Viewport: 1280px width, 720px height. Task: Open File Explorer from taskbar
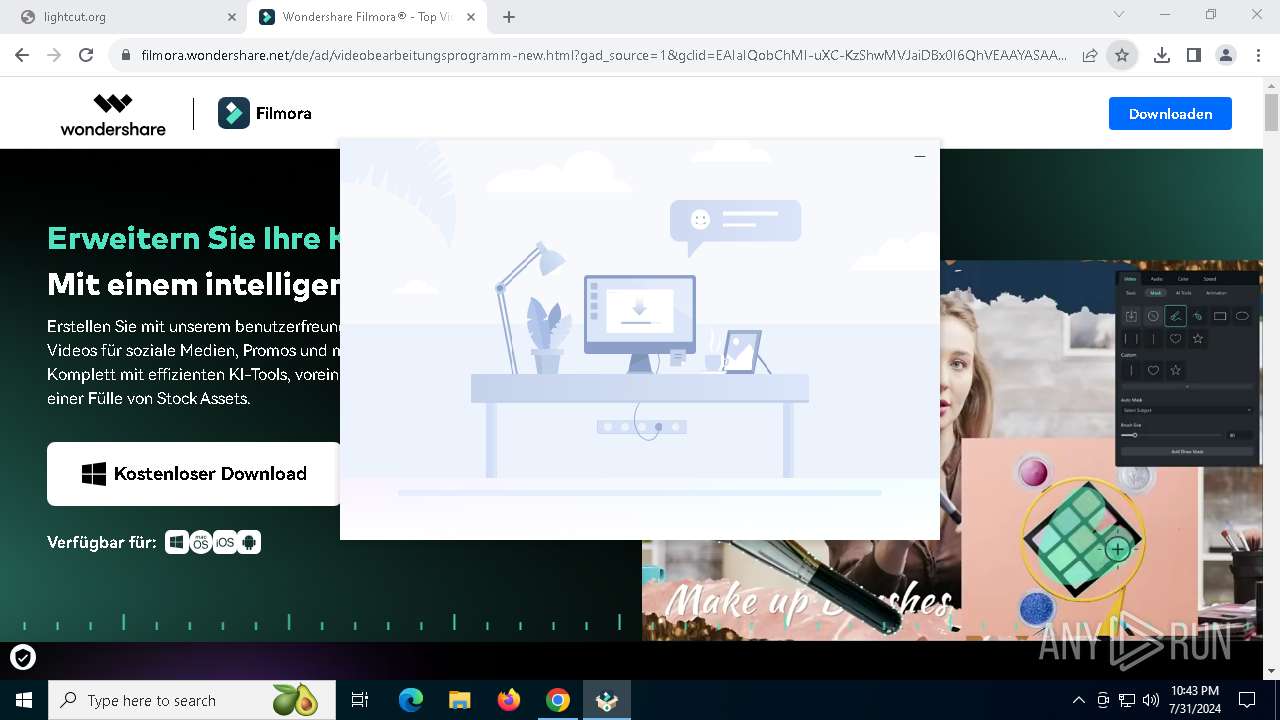click(460, 700)
